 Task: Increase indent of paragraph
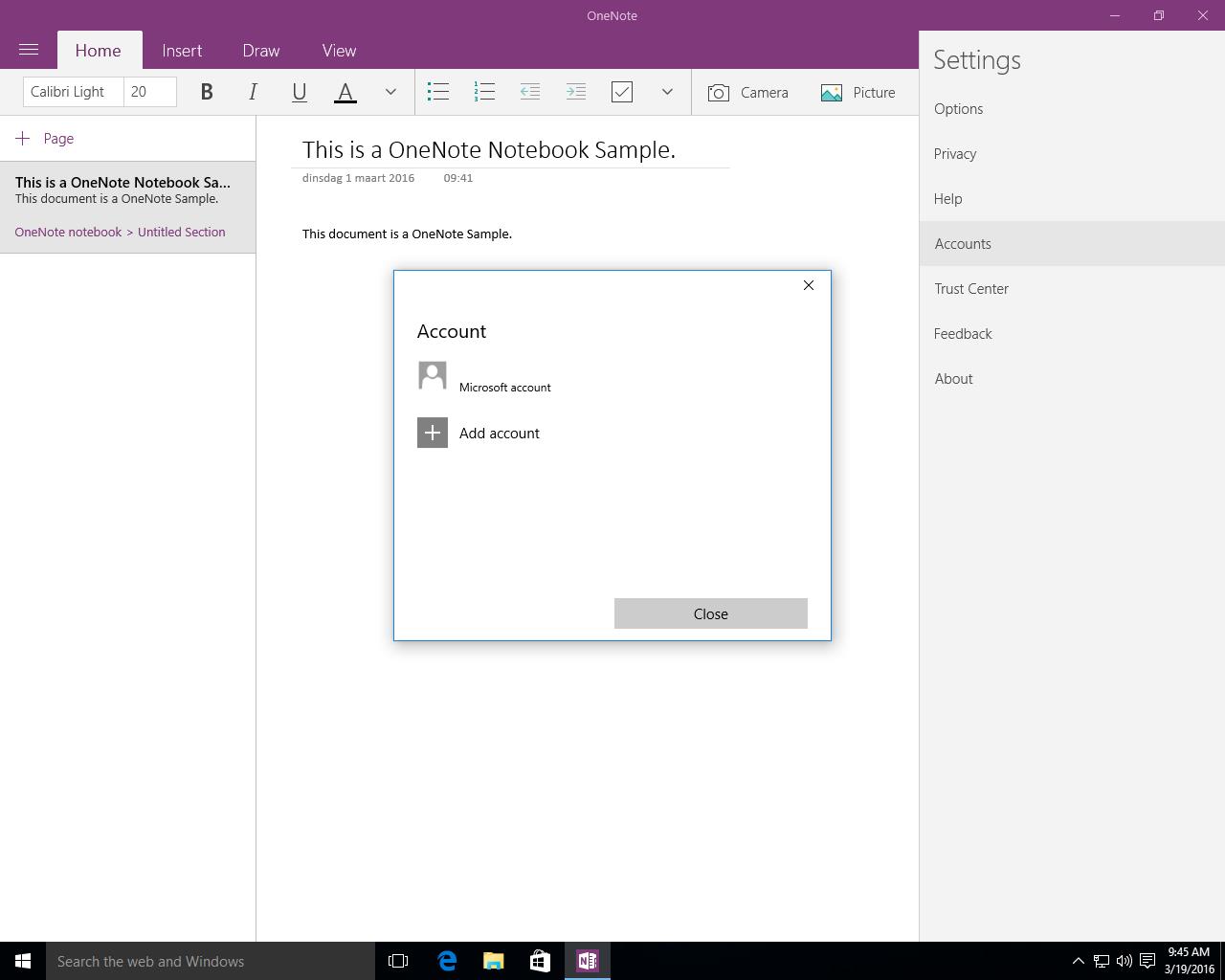pyautogui.click(x=576, y=92)
